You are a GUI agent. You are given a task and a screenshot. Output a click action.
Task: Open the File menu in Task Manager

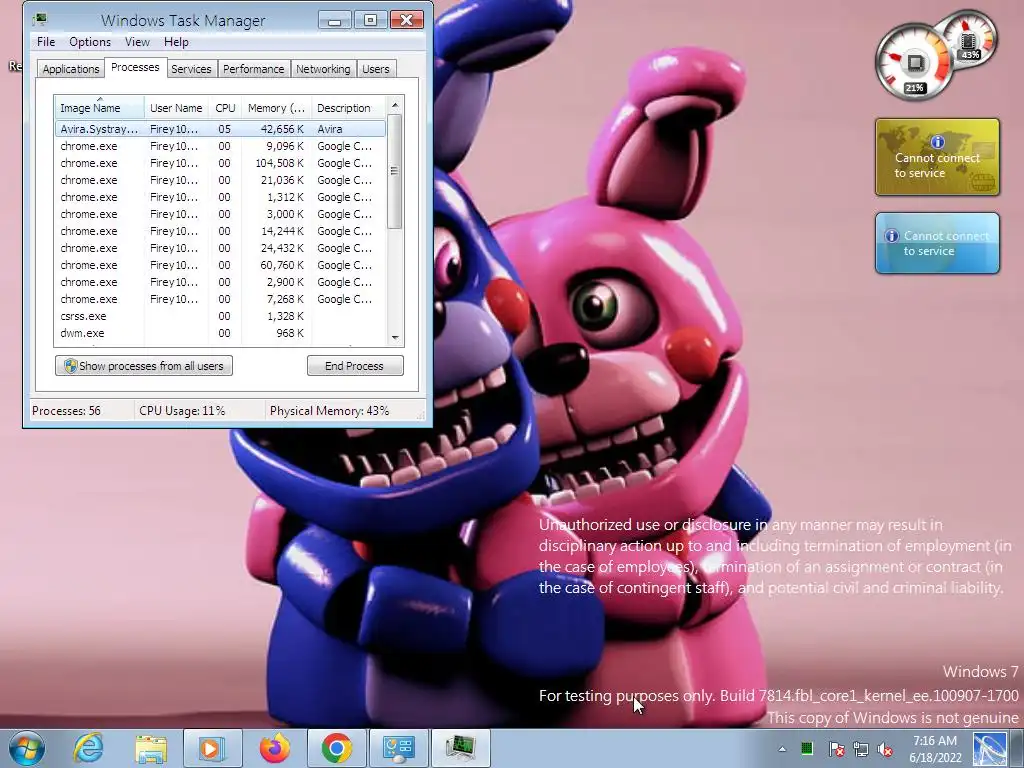tap(46, 42)
